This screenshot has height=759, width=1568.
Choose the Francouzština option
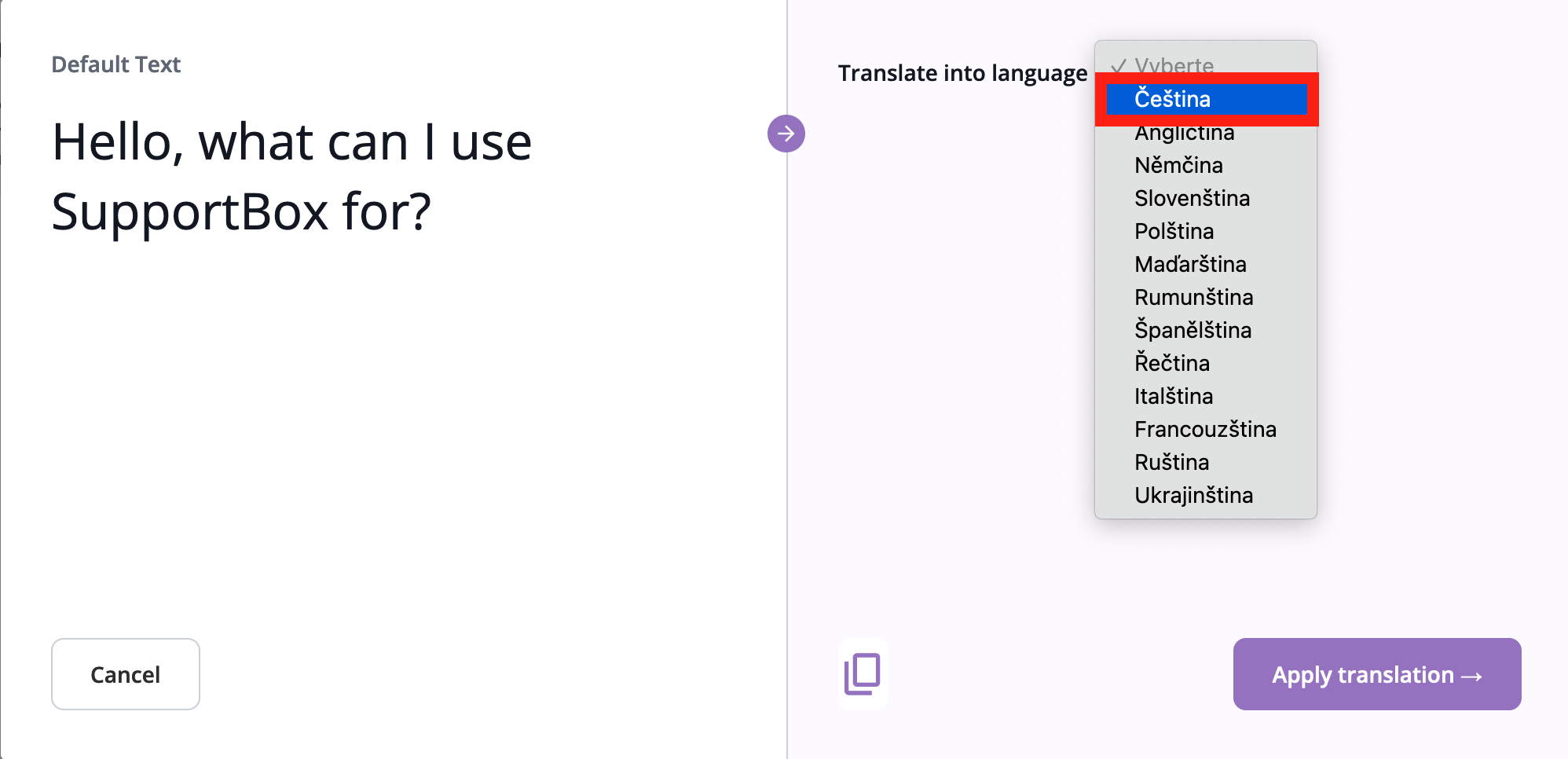pos(1205,430)
